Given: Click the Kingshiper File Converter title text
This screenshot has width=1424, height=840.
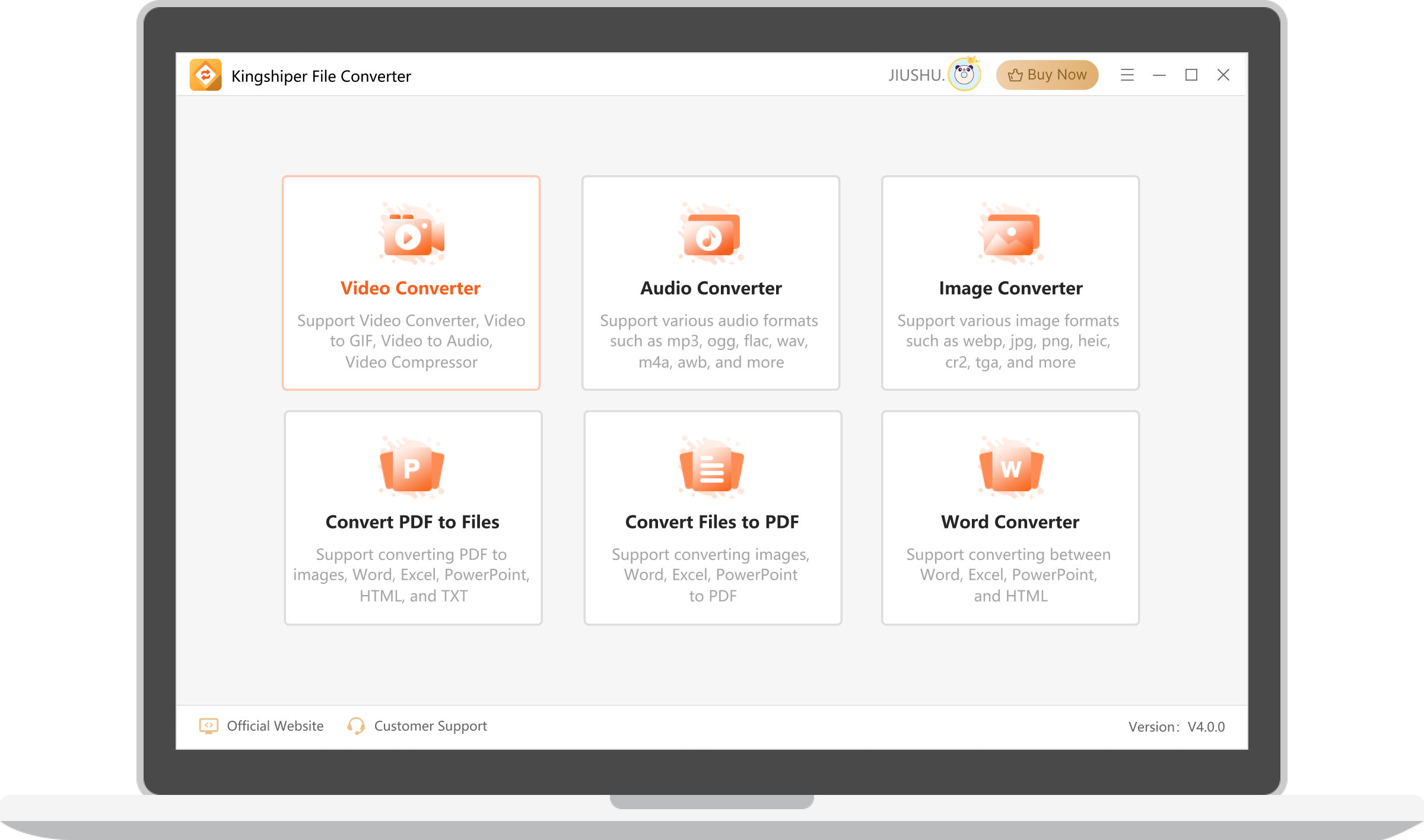Looking at the screenshot, I should (x=321, y=76).
